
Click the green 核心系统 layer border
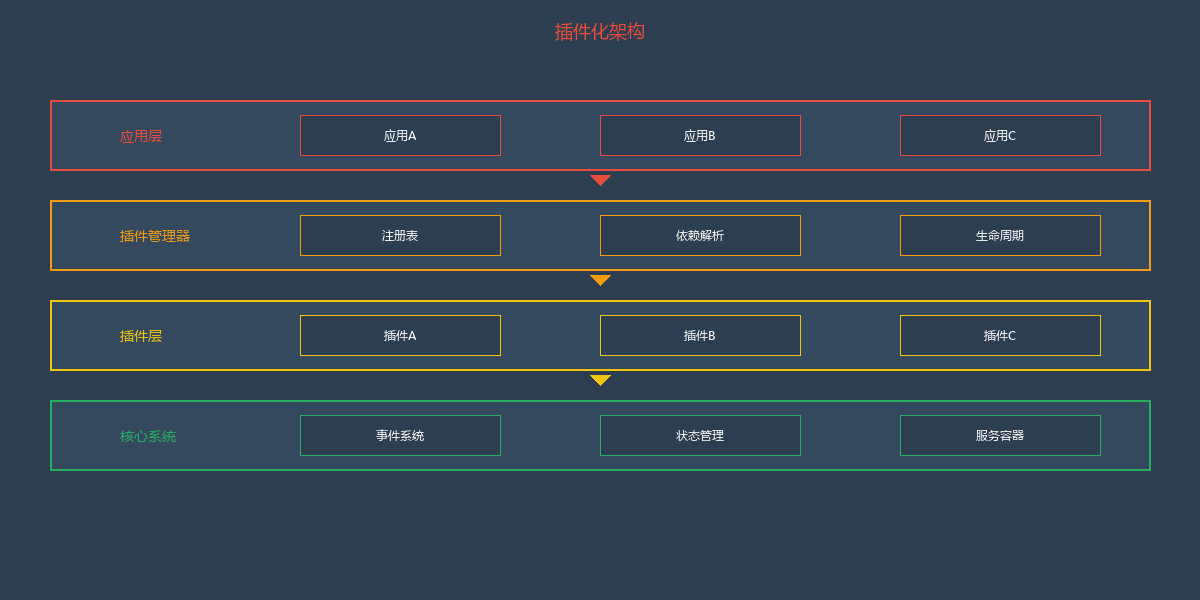600,400
